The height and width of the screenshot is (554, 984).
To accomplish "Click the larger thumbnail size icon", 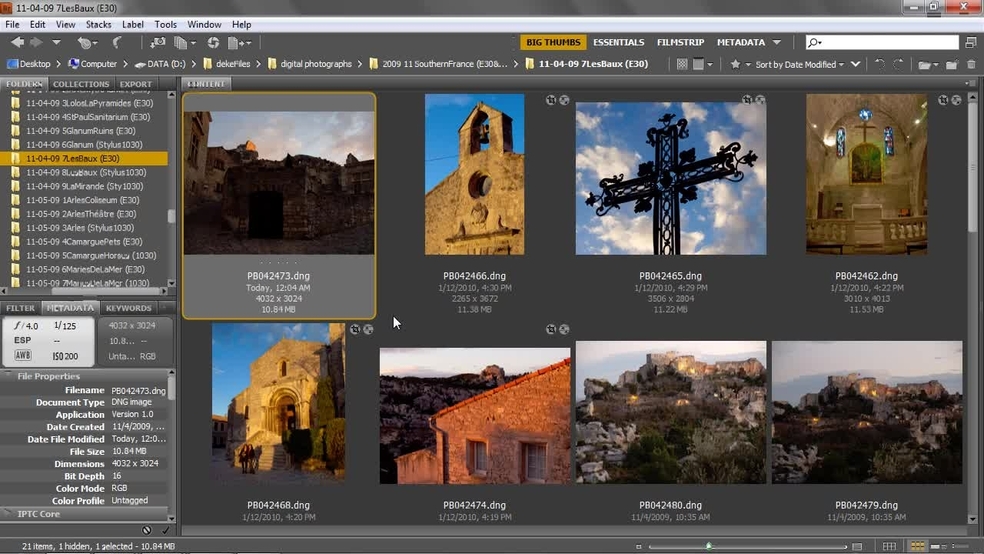I will click(857, 546).
